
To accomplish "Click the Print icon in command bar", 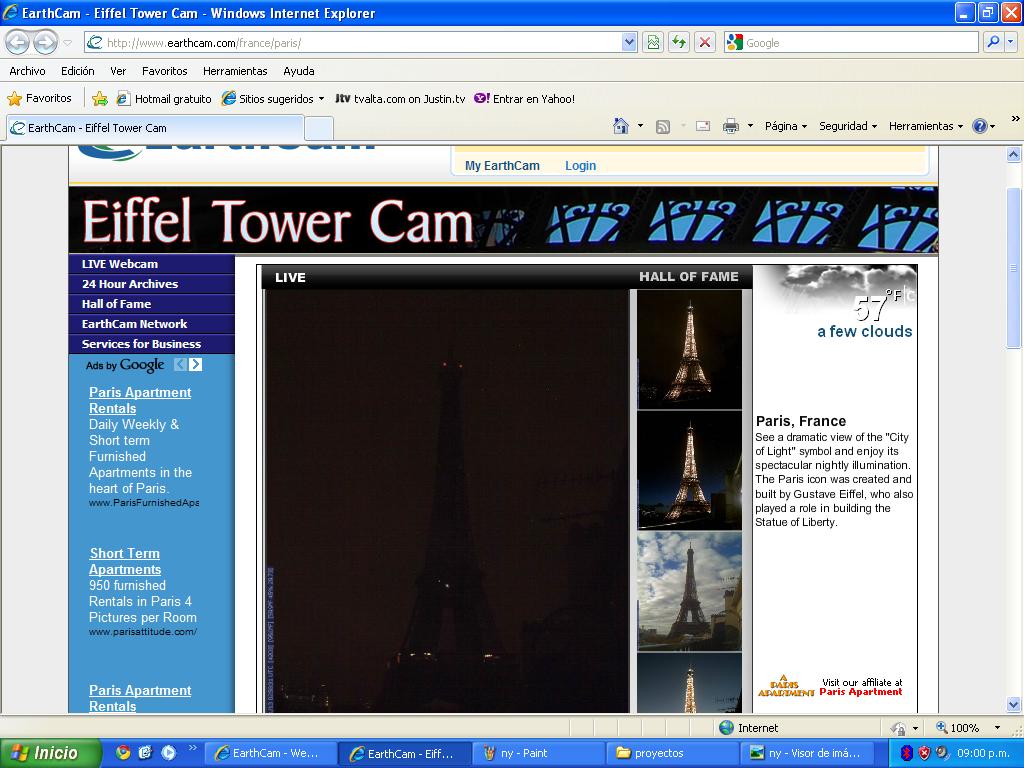I will coord(731,126).
